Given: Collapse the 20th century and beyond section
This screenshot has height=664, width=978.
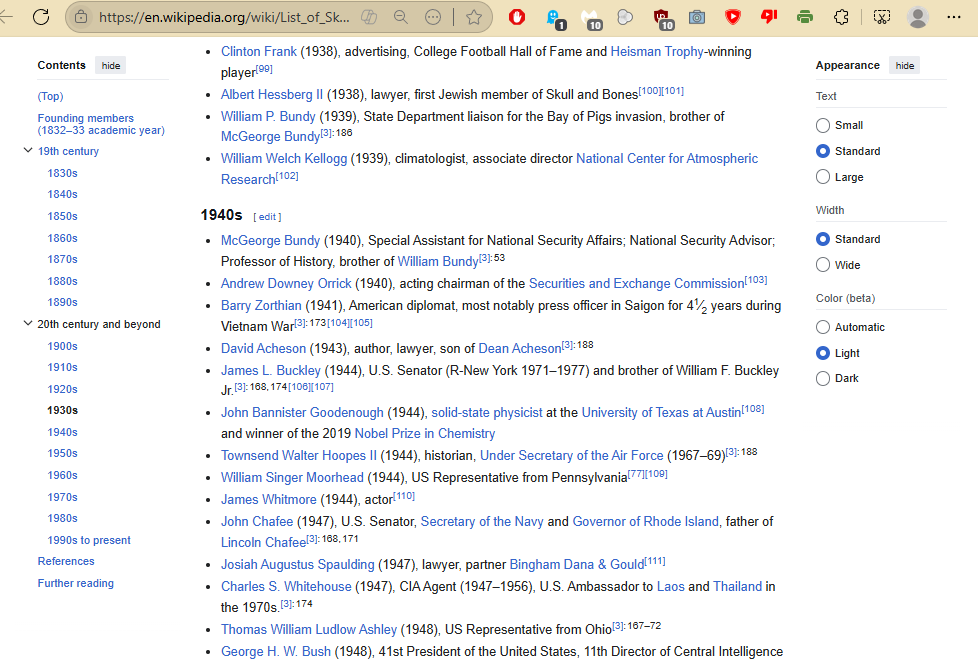Looking at the screenshot, I should click(x=28, y=323).
